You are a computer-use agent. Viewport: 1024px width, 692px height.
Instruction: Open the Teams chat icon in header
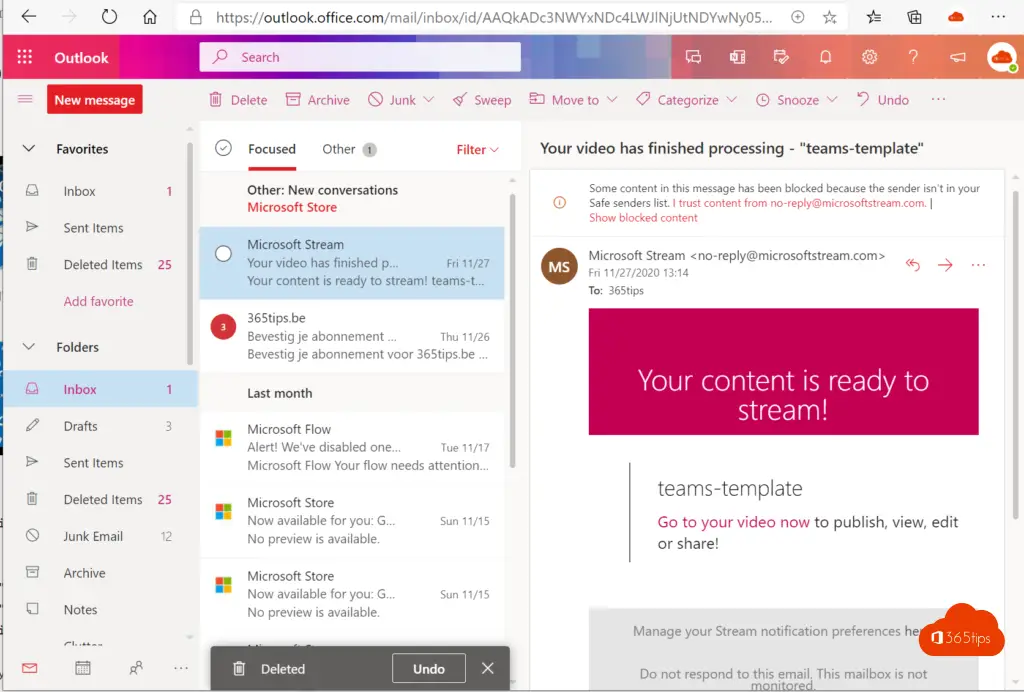coord(693,57)
